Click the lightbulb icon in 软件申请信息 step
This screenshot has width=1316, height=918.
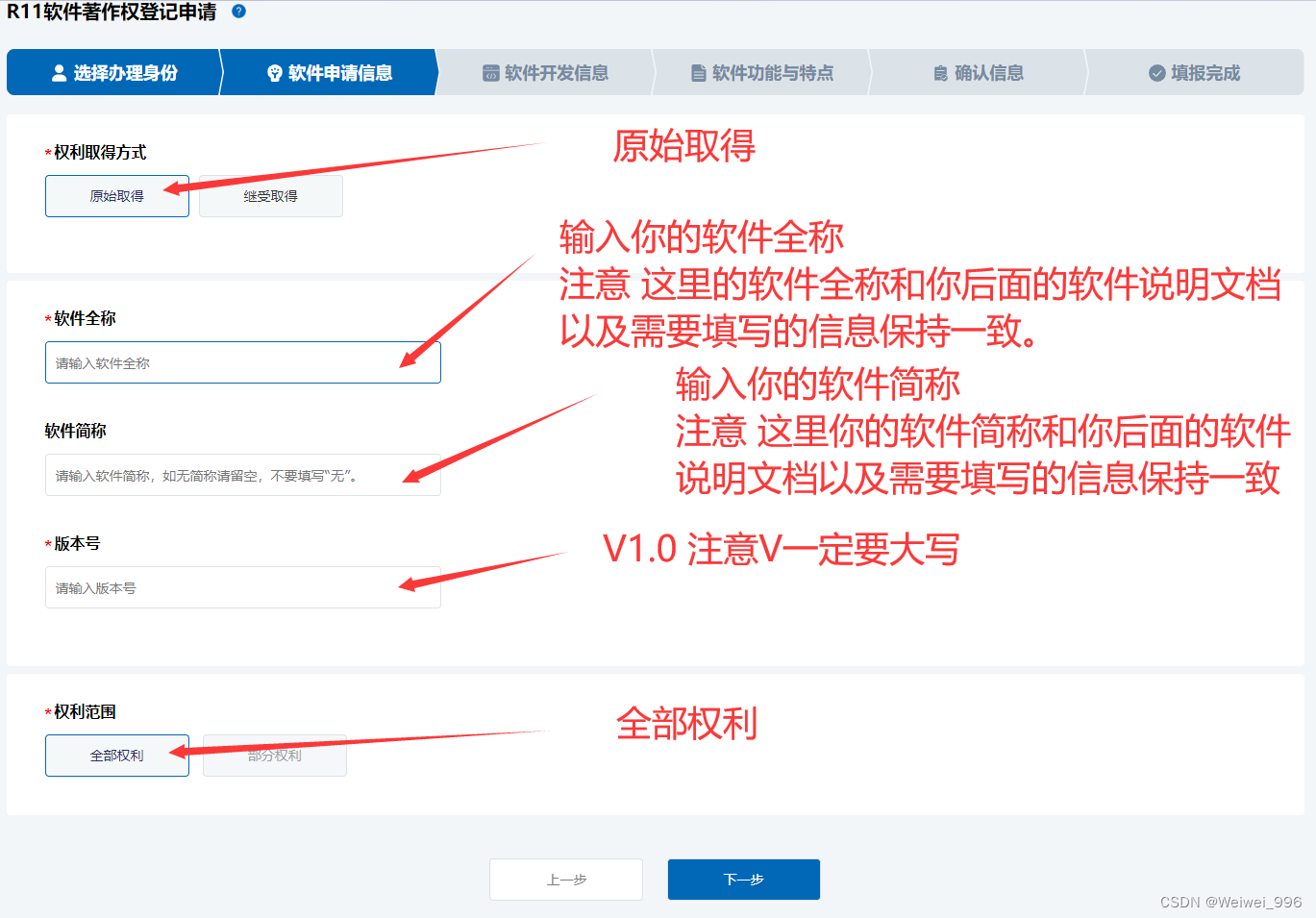click(x=275, y=73)
